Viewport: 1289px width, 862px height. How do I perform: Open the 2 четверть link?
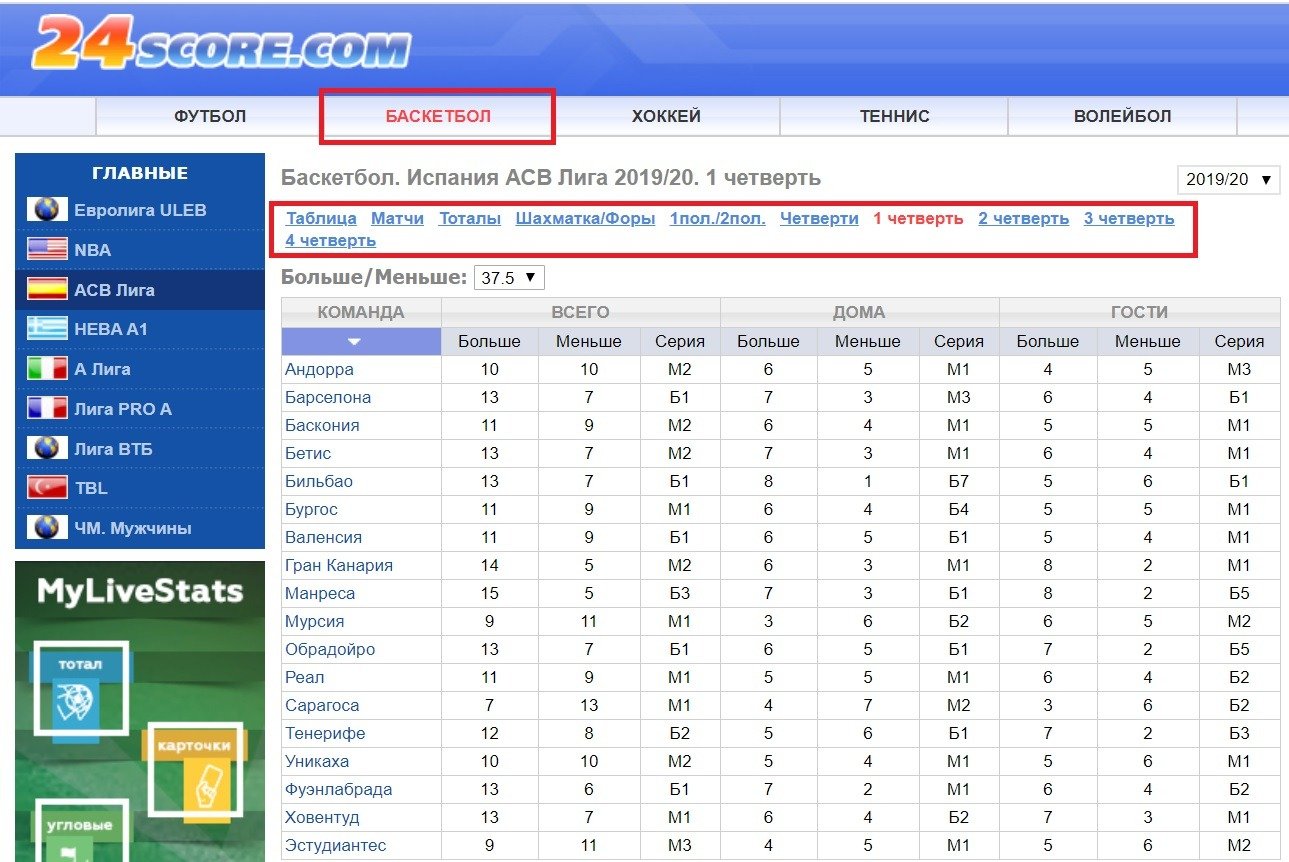(1023, 218)
